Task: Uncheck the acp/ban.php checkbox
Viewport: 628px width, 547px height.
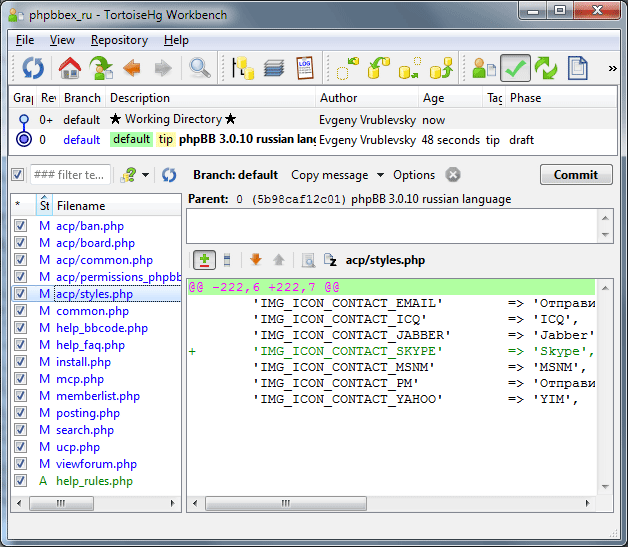Action: point(20,226)
